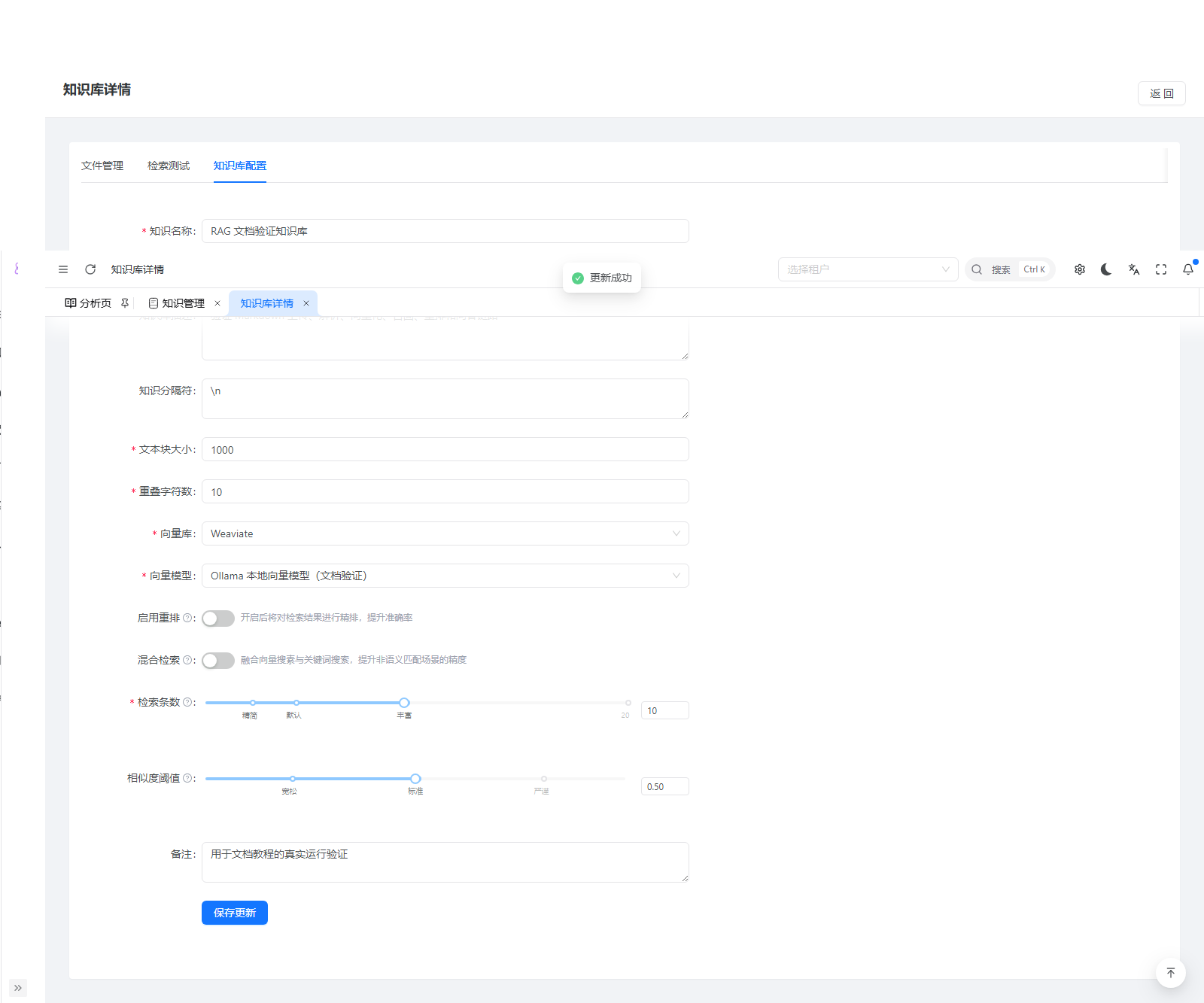
Task: Click help icon next to 混合检索
Action: coord(187,660)
